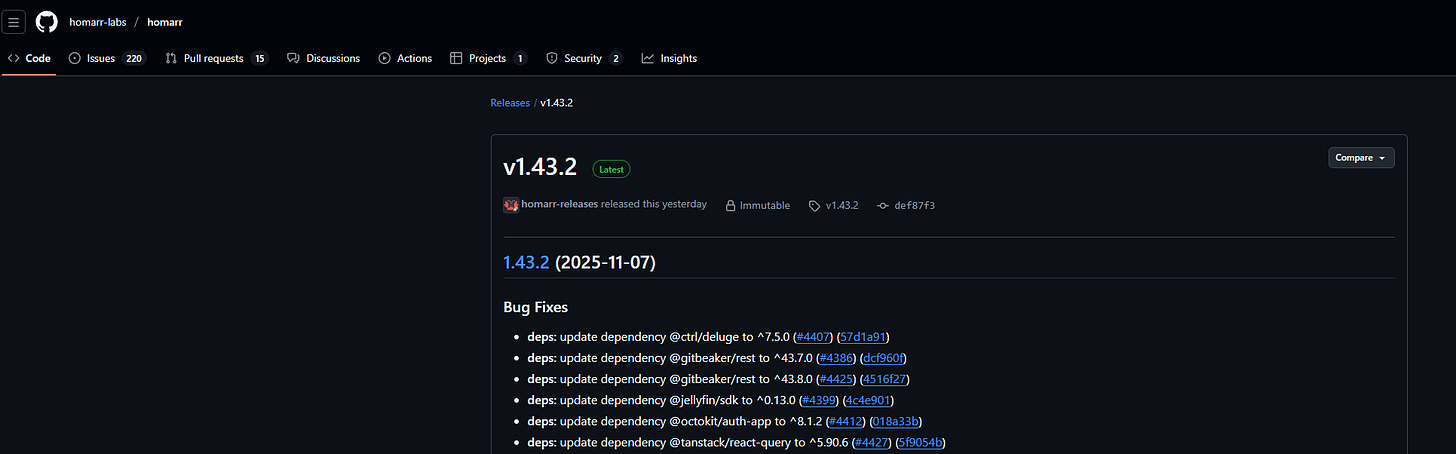Open commit 4c4e901
This screenshot has width=1456, height=454.
(x=869, y=400)
